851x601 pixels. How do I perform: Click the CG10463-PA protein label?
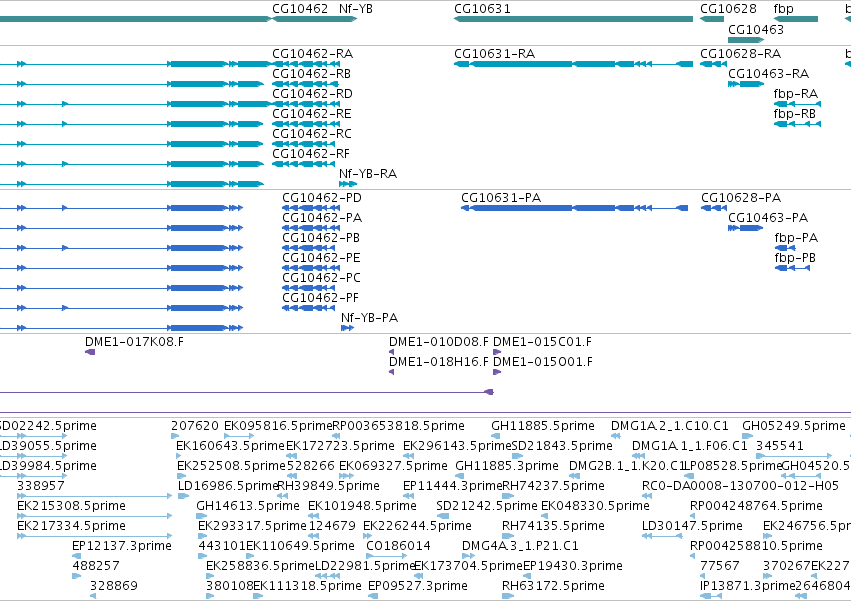coord(768,218)
